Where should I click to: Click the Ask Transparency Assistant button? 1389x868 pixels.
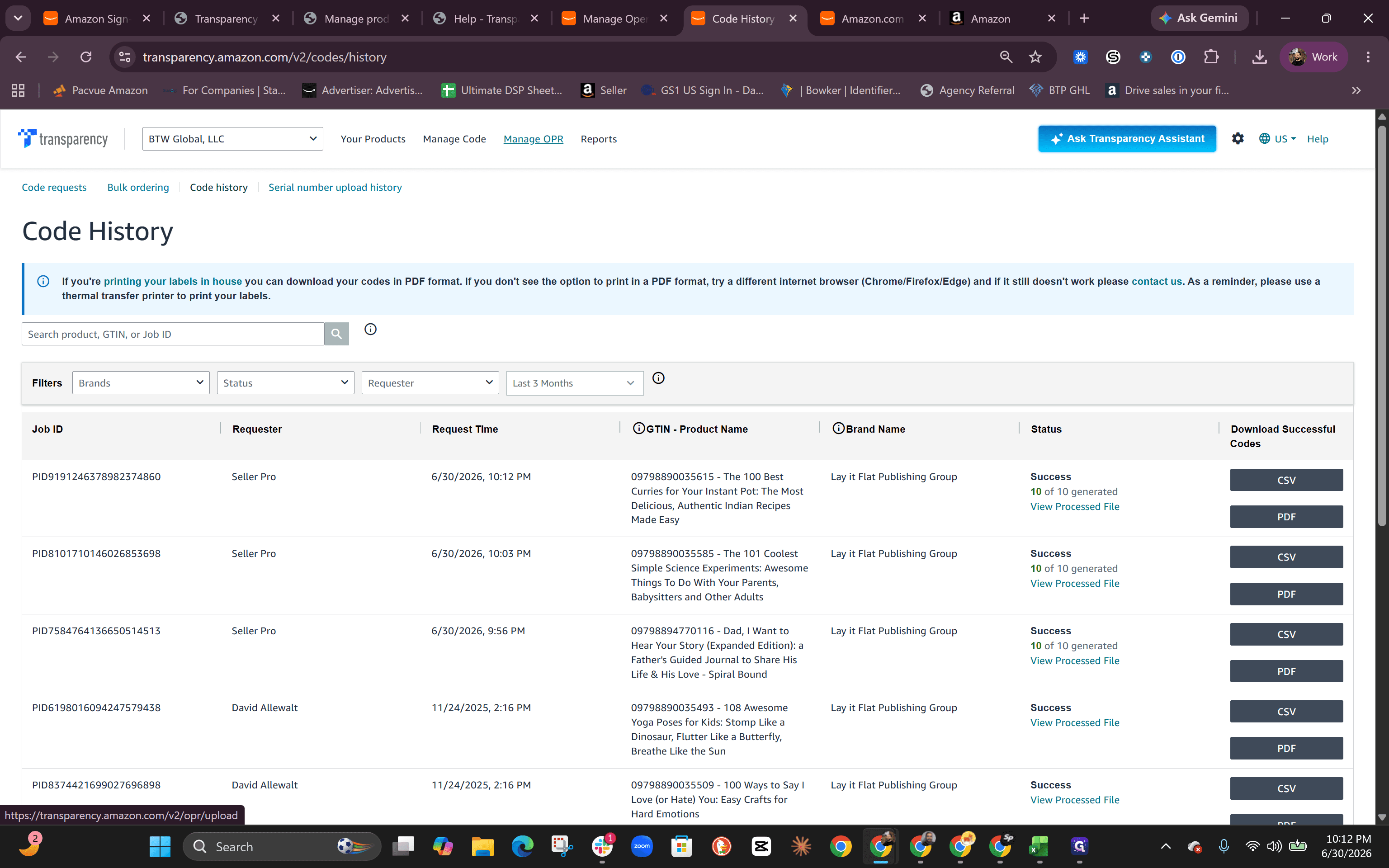coord(1127,138)
